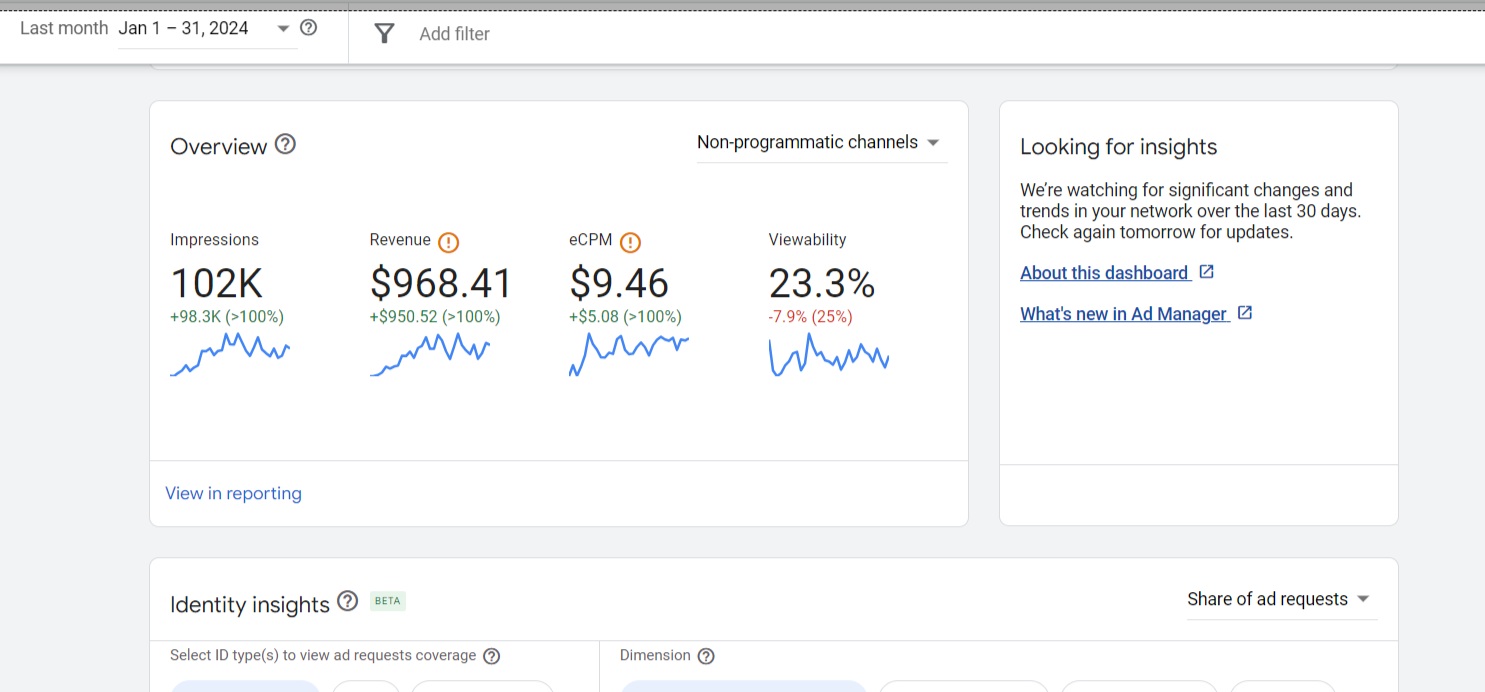Click the Revenue warning icon
1485x692 pixels.
448,242
